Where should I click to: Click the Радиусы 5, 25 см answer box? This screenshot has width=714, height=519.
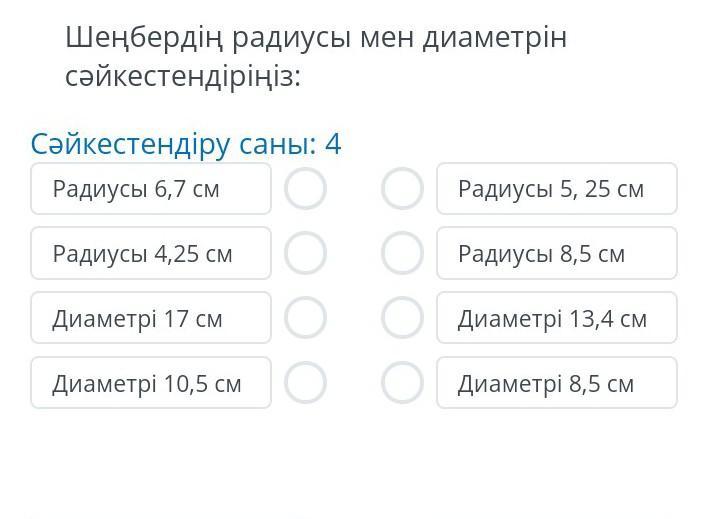(556, 188)
